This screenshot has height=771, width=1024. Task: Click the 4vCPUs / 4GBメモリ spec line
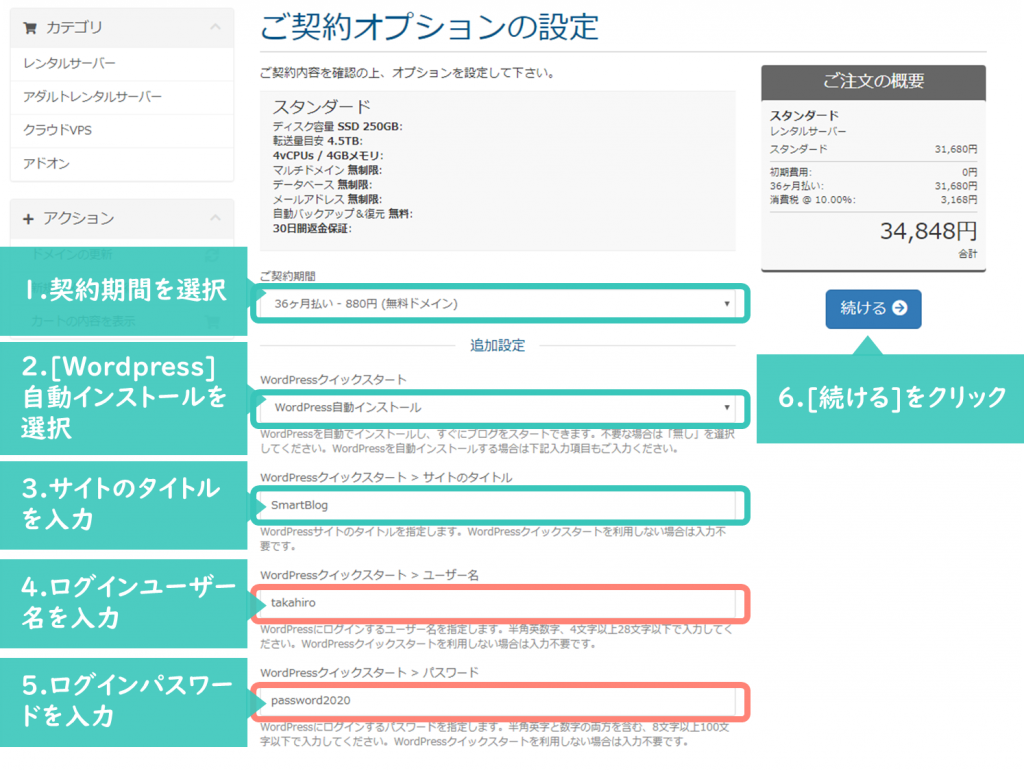coord(328,155)
